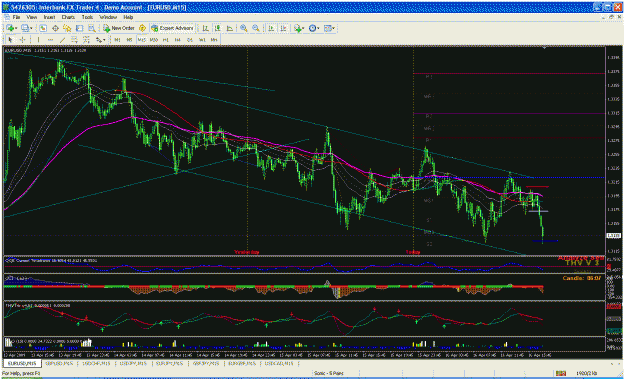625x379 pixels.
Task: Switch timeframe to M1
Action: pyautogui.click(x=117, y=40)
